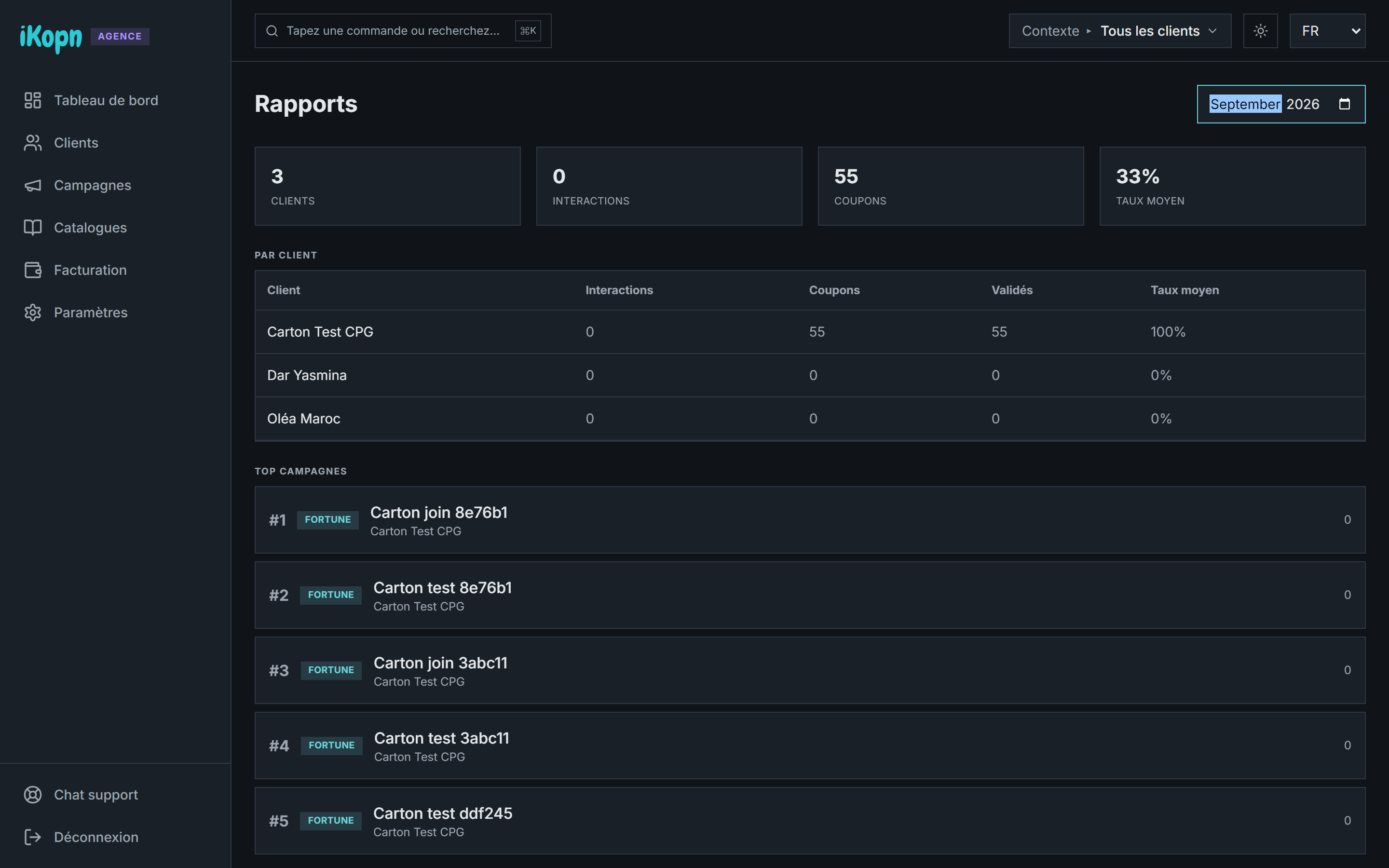Open campaign Carton join 8e76b1

(x=810, y=520)
